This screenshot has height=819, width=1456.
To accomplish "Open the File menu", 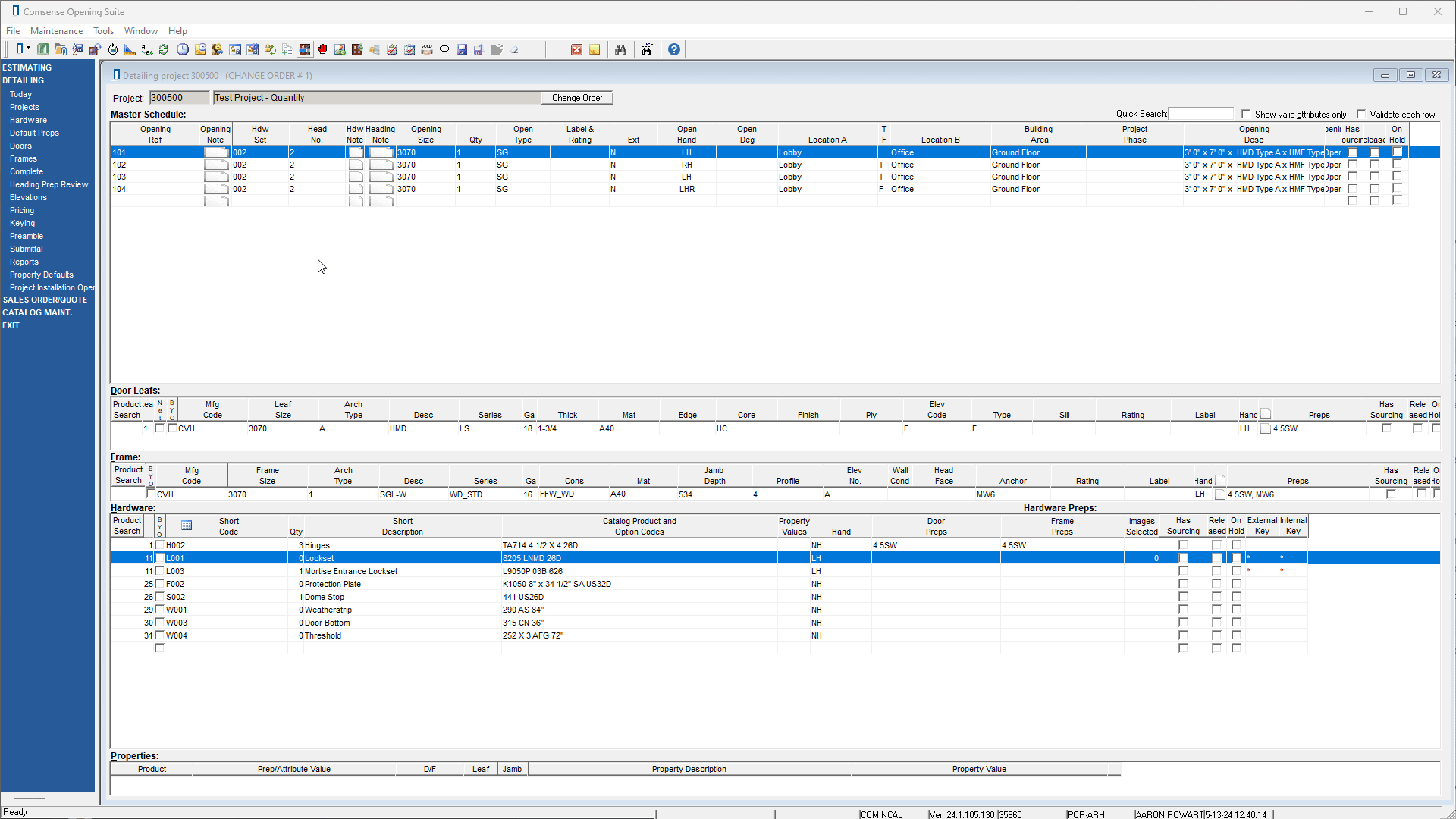I will click(x=13, y=31).
